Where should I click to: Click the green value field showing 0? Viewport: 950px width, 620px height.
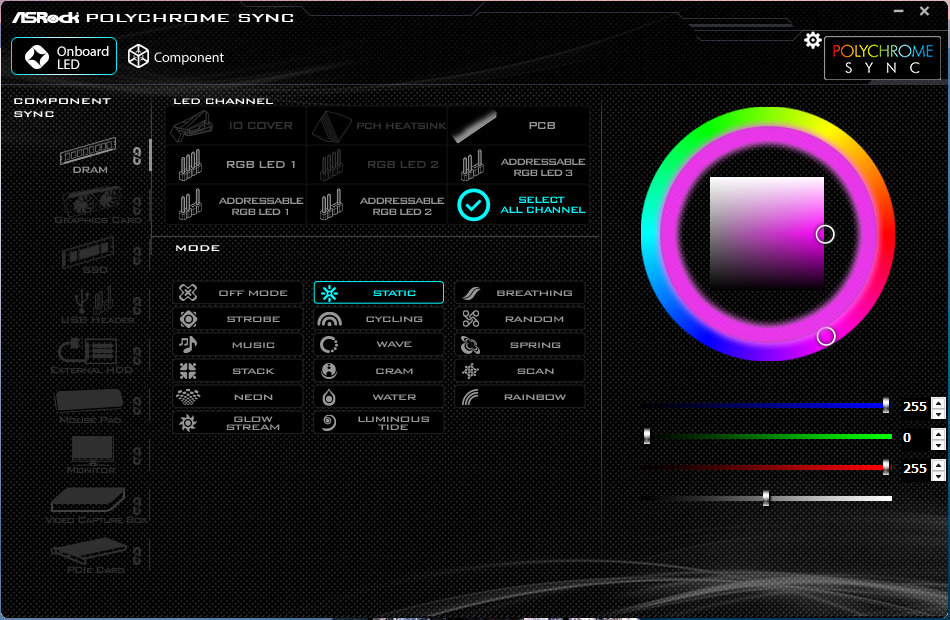coord(914,438)
